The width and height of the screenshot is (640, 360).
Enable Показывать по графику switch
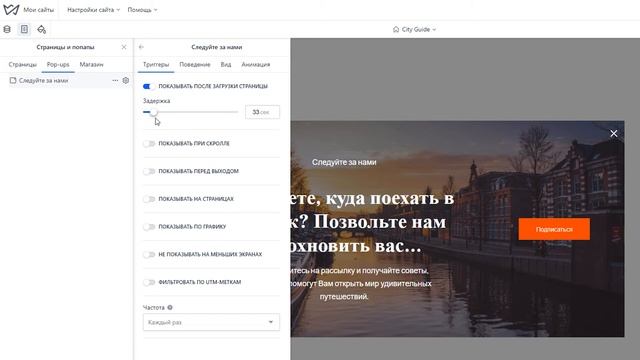149,227
